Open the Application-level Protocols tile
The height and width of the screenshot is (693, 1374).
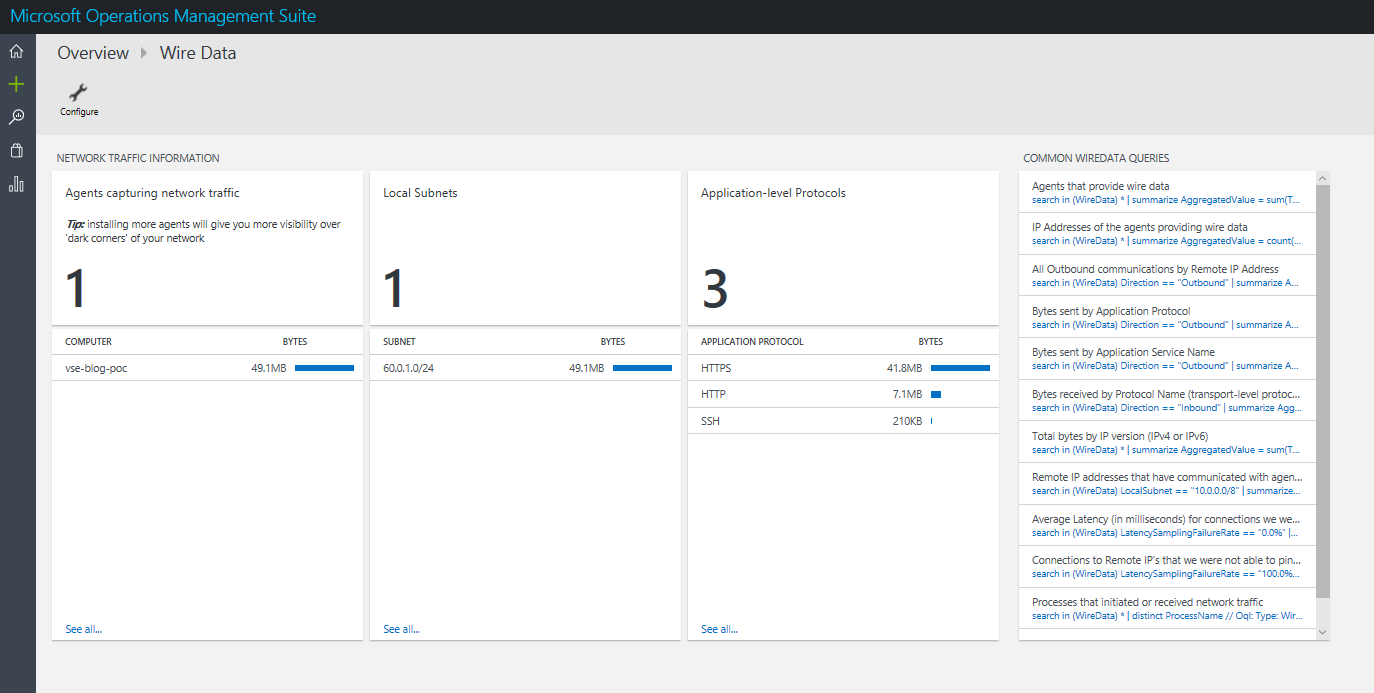[x=843, y=248]
